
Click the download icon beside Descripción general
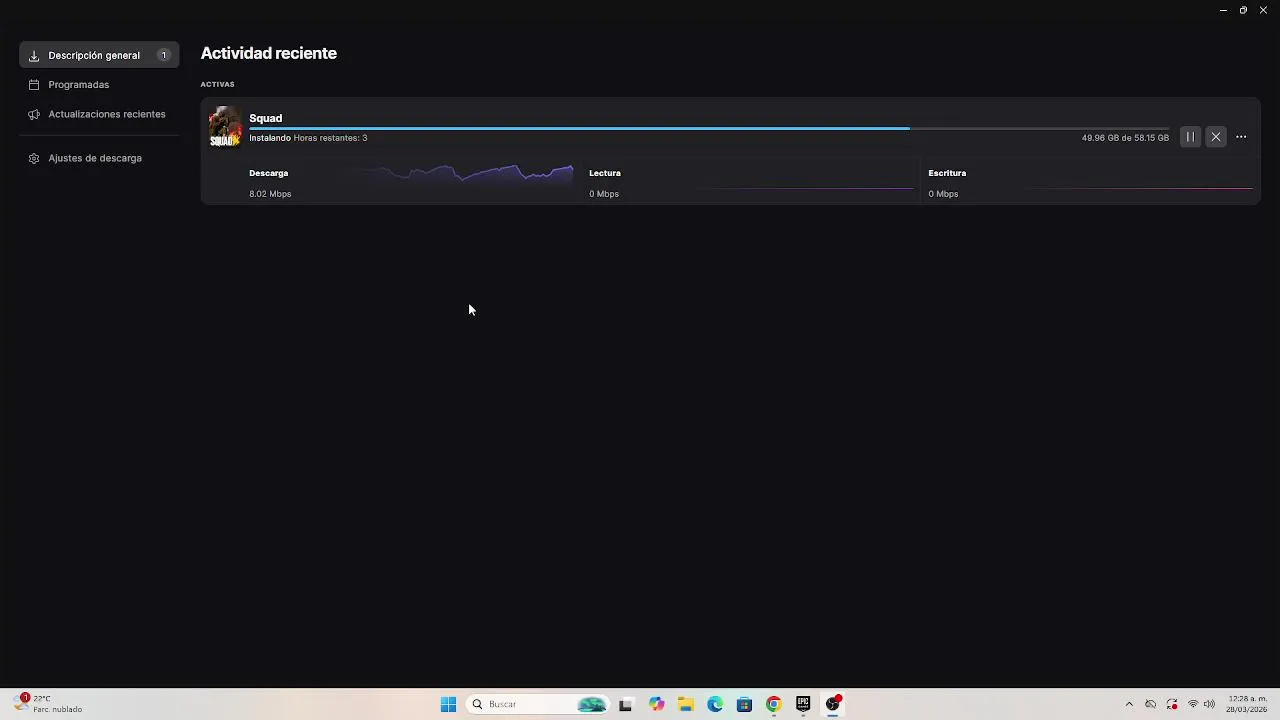[x=34, y=56]
